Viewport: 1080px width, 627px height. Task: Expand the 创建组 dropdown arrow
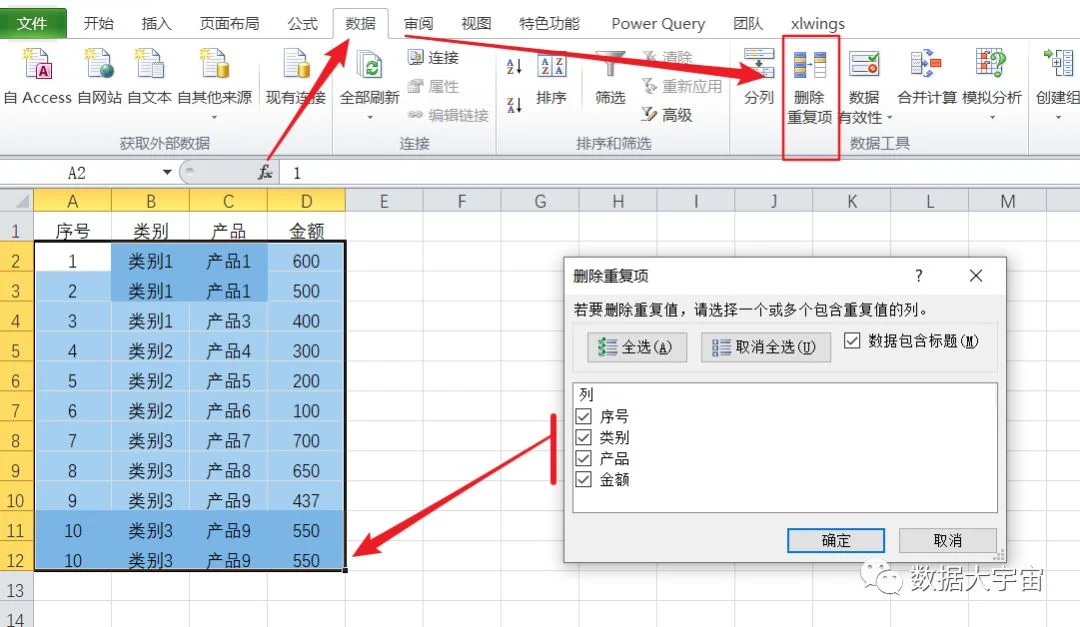(1059, 118)
